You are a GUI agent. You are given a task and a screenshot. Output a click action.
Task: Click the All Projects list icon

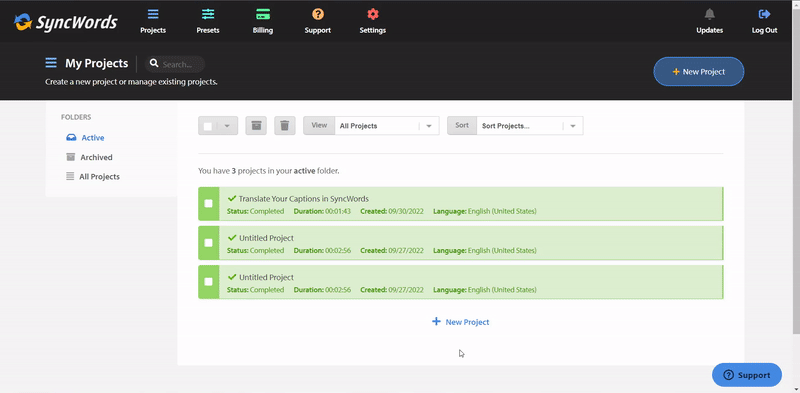(70, 177)
